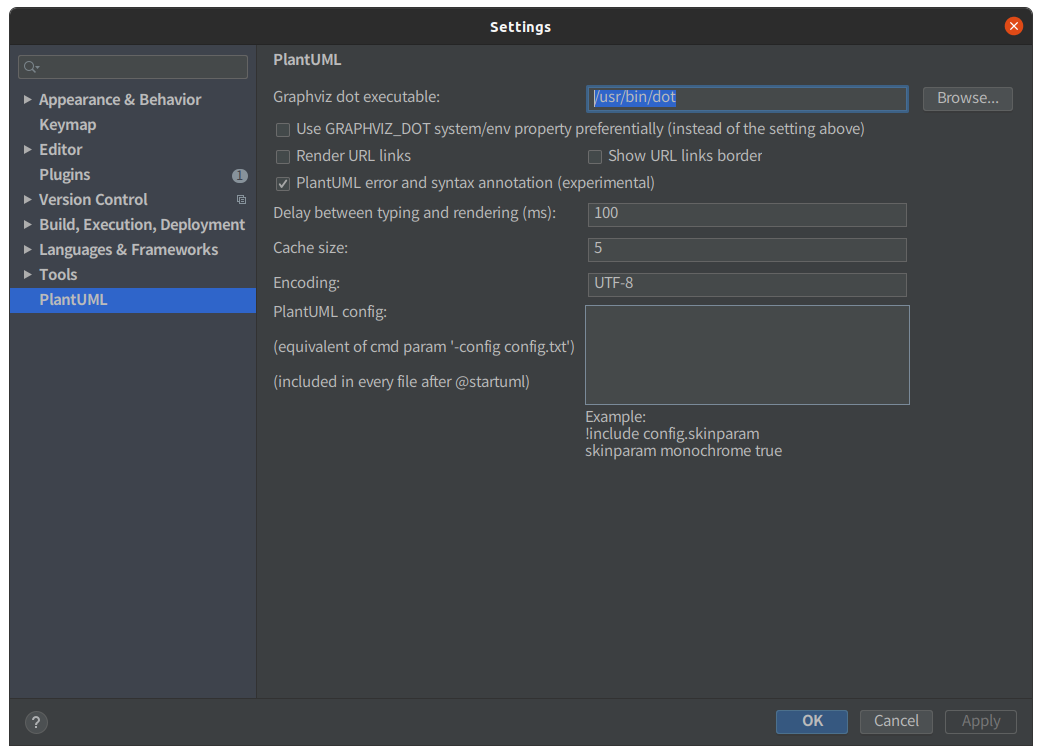Viewport: 1042px width, 755px height.
Task: Expand Appearance & Behavior arrow
Action: pos(27,99)
